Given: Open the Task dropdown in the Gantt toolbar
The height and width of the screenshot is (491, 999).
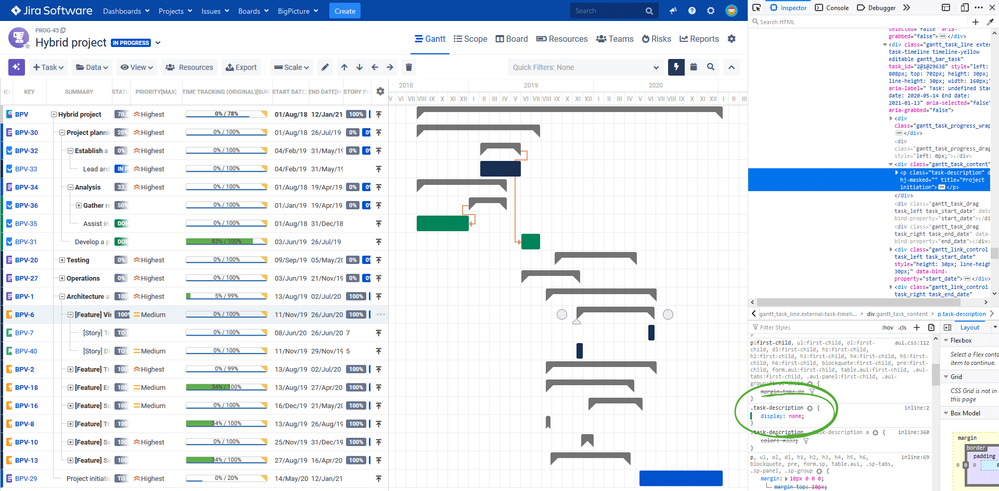Looking at the screenshot, I should [48, 67].
